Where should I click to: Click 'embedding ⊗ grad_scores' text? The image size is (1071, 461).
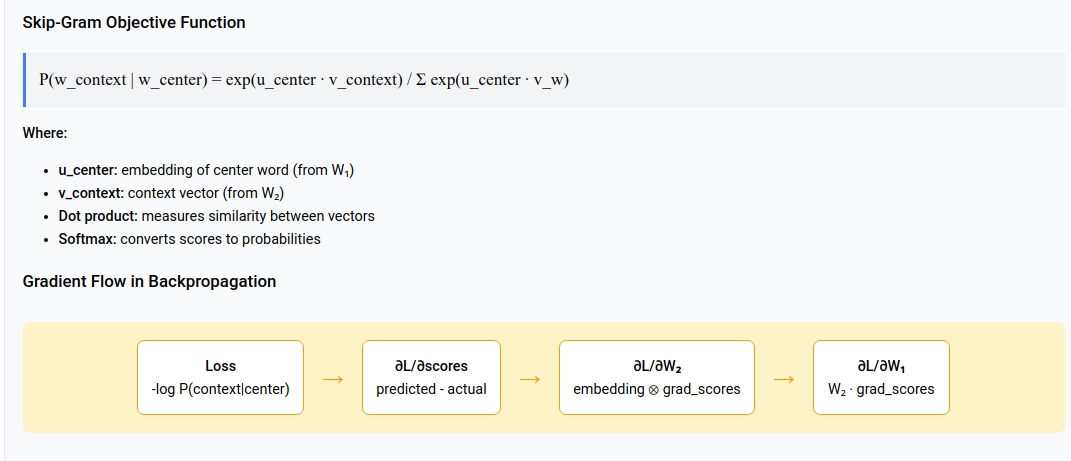click(657, 389)
